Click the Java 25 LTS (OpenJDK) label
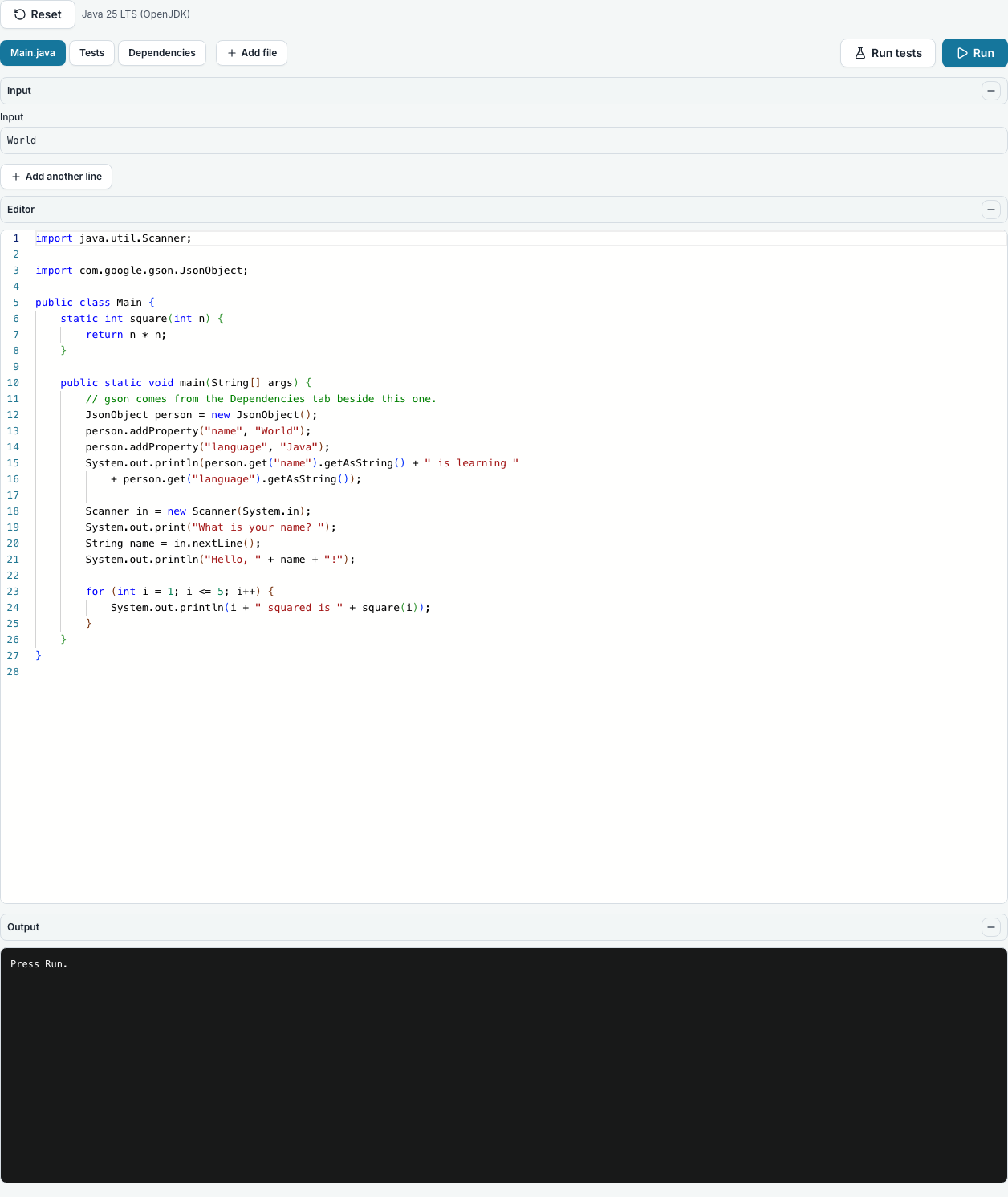 [136, 14]
